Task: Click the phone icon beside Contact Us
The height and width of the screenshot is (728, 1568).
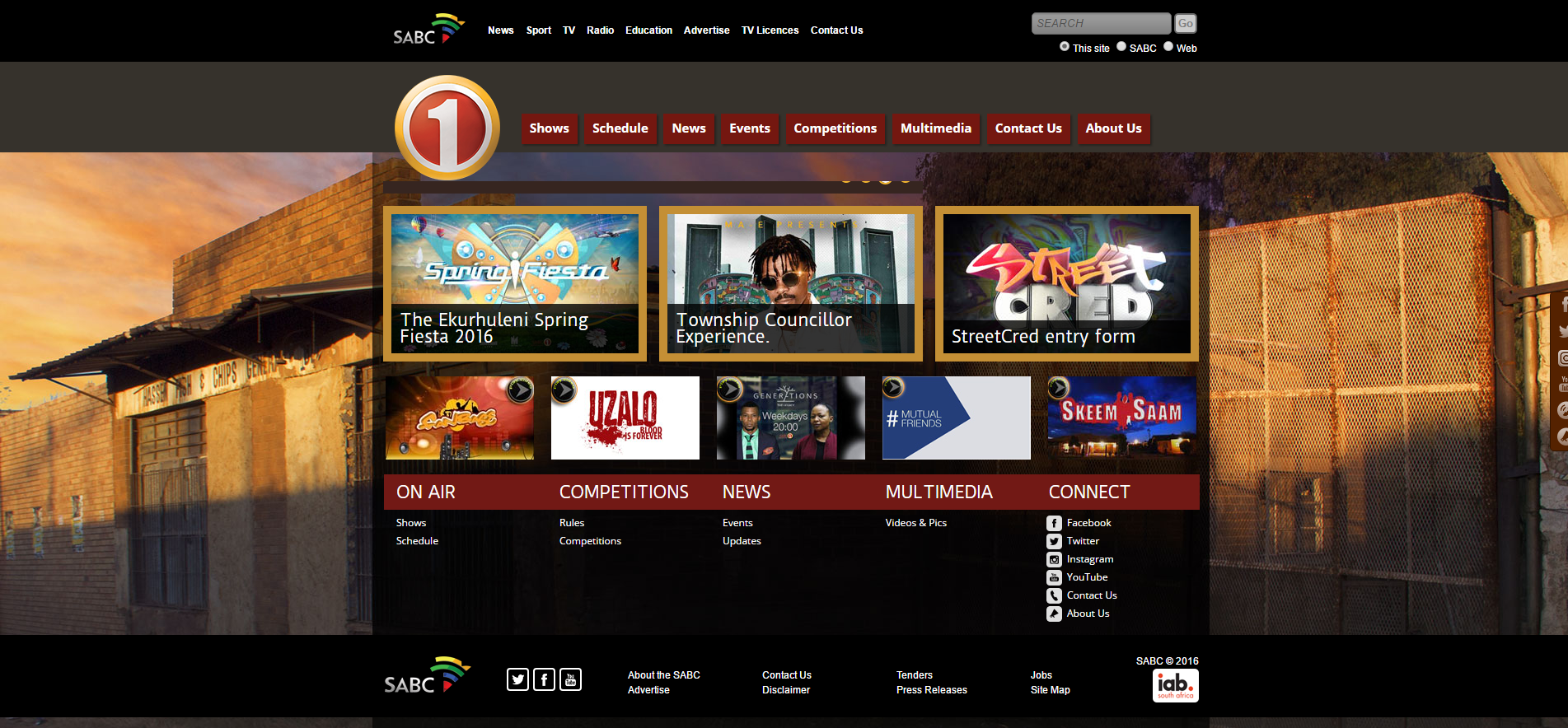Action: pyautogui.click(x=1054, y=595)
